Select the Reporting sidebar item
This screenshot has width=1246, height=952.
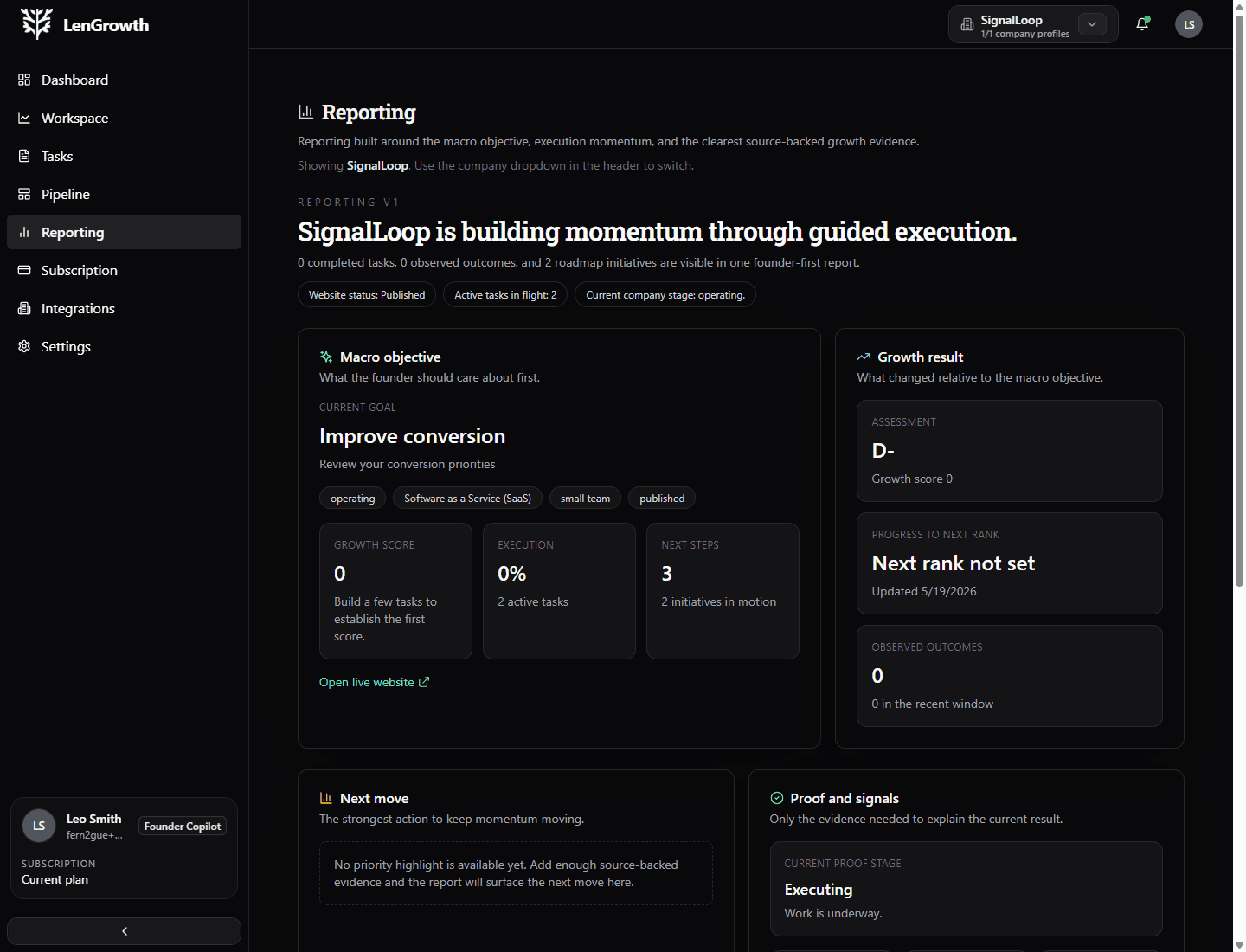(x=124, y=232)
